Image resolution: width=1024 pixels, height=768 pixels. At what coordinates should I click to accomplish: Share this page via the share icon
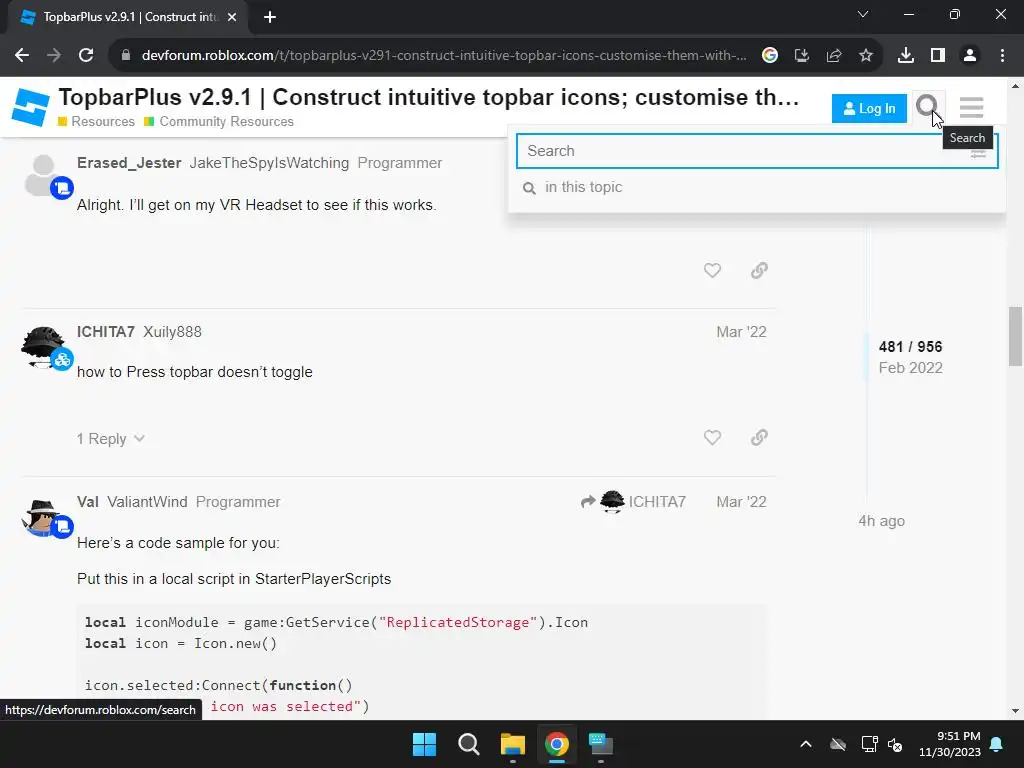(834, 56)
